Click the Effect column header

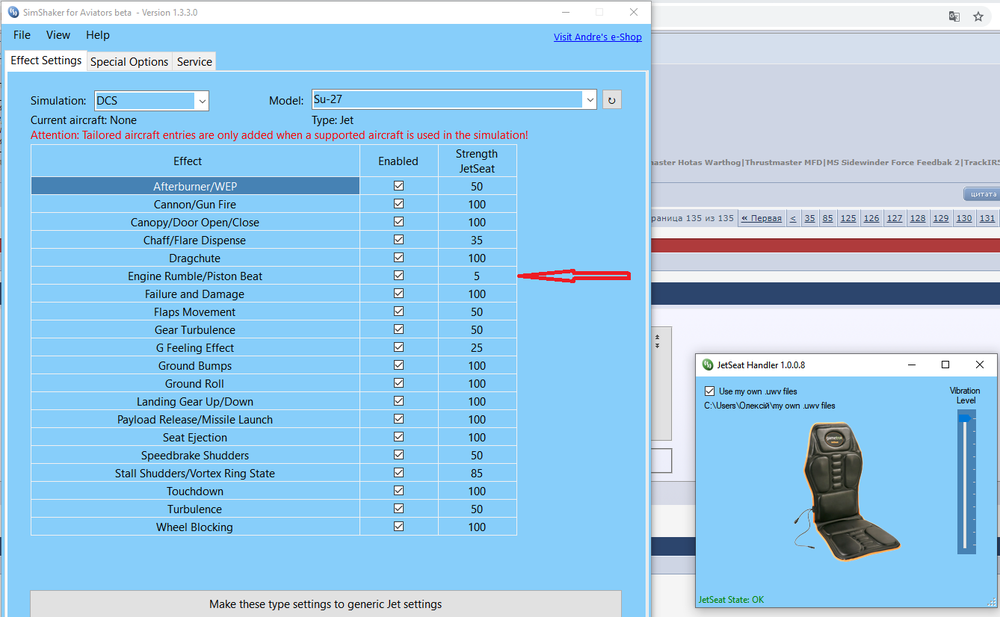195,161
